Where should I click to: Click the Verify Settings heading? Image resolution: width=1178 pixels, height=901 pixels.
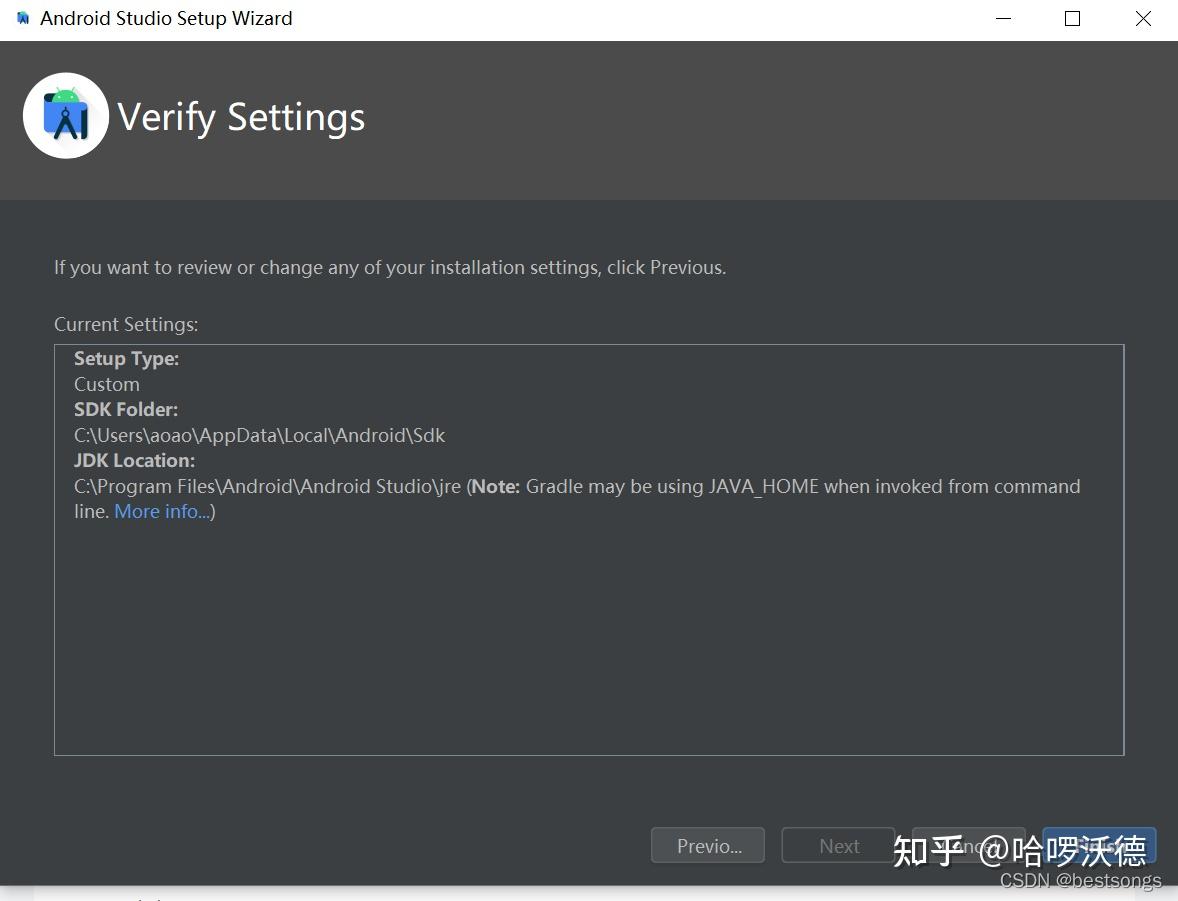tap(241, 117)
